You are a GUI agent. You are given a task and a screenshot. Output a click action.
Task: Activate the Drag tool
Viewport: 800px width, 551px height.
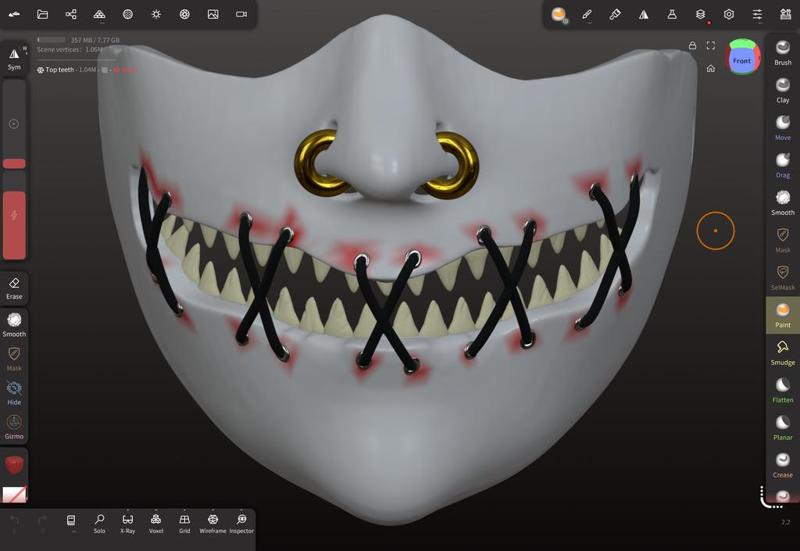[782, 165]
